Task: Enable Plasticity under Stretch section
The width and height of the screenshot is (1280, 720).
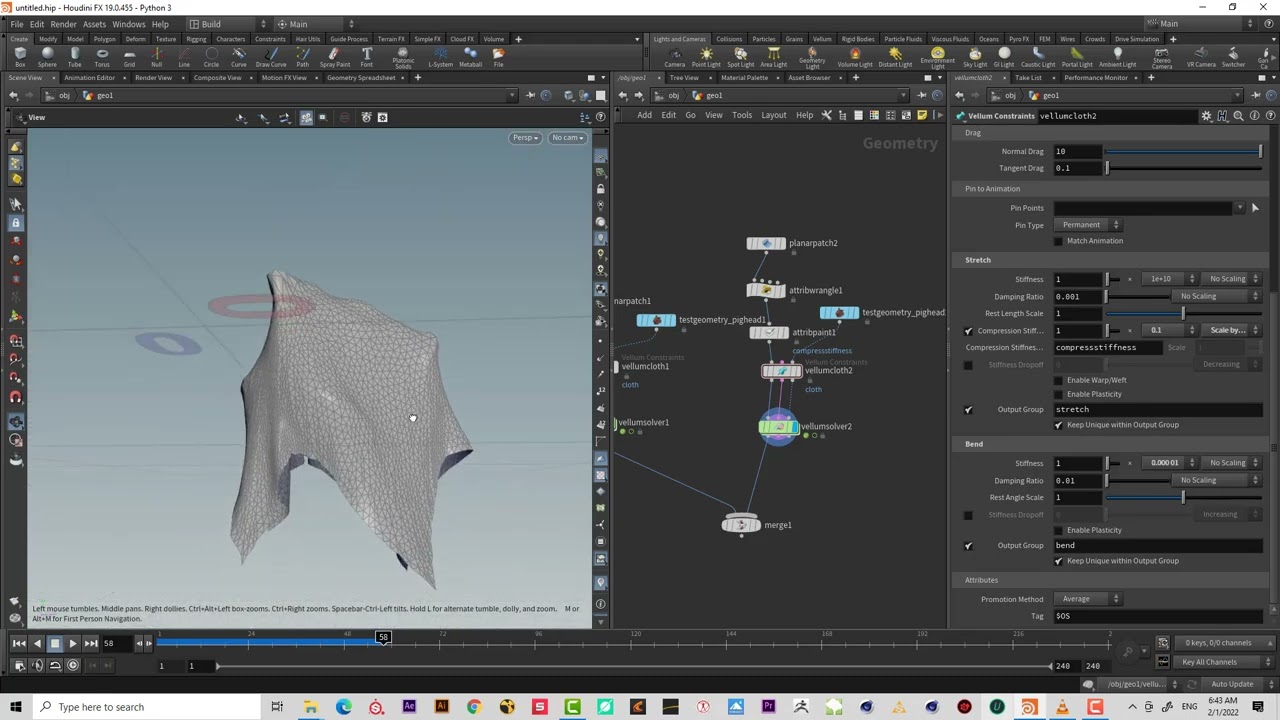Action: coord(1059,394)
